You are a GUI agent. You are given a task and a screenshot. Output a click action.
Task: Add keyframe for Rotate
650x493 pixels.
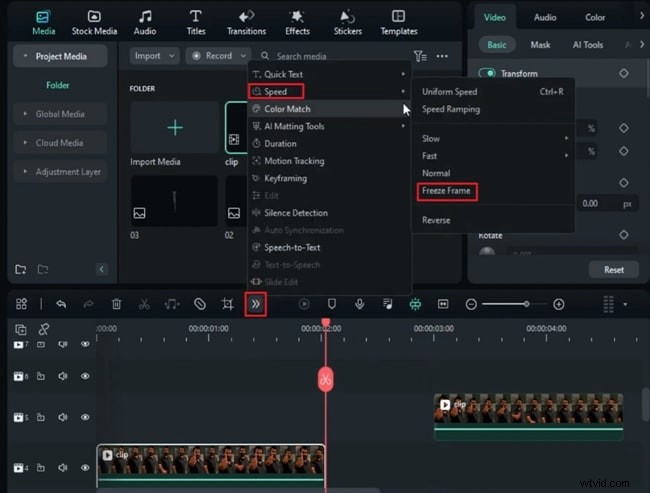coord(623,235)
